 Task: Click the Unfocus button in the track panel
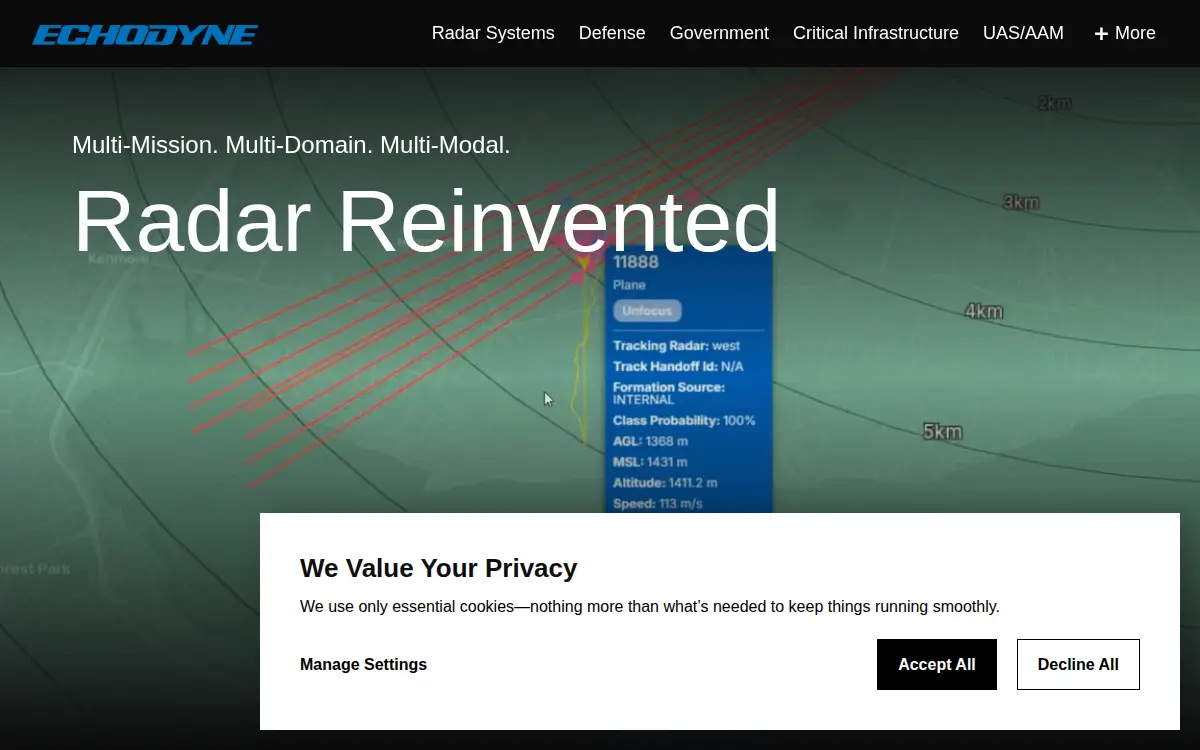(647, 310)
